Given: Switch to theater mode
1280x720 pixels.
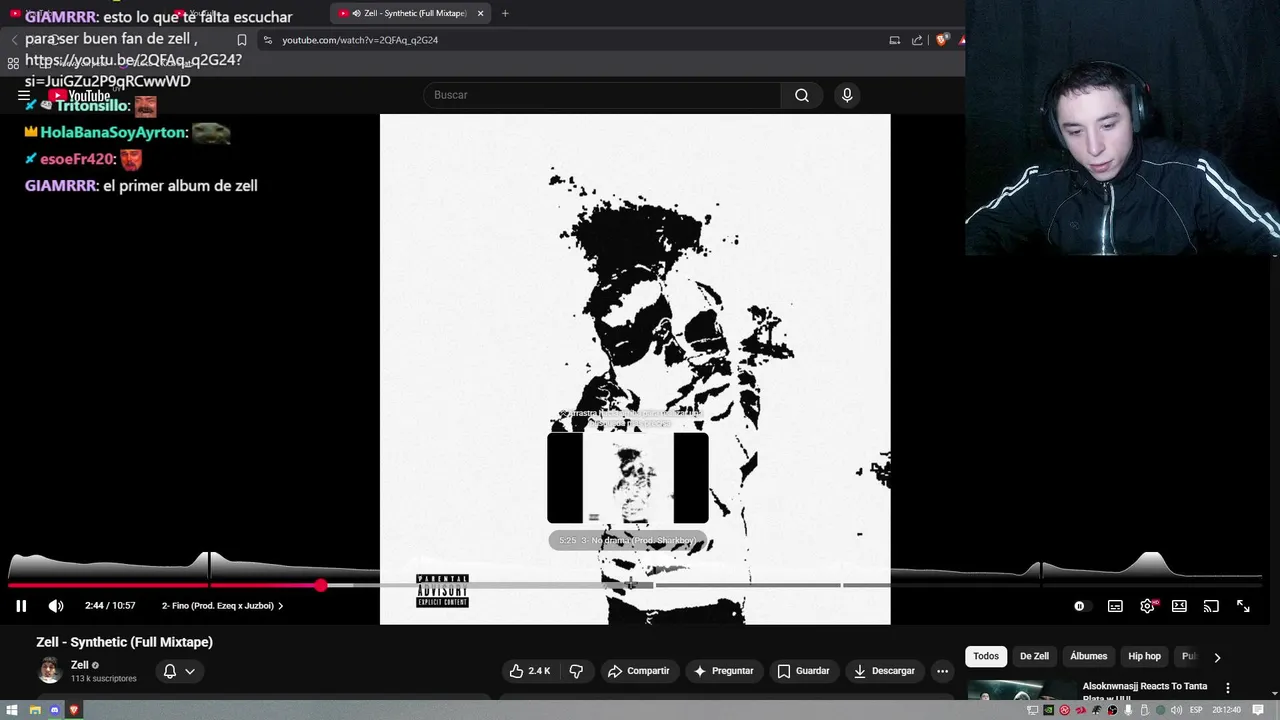Looking at the screenshot, I should 1179,606.
